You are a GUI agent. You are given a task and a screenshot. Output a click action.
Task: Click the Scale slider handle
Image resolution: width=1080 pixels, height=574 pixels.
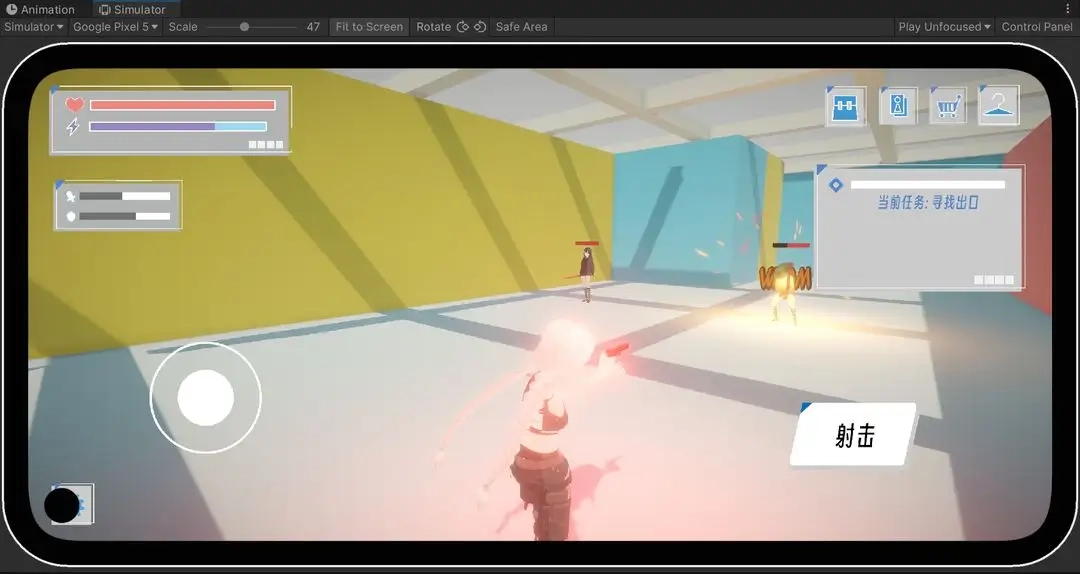click(x=244, y=27)
